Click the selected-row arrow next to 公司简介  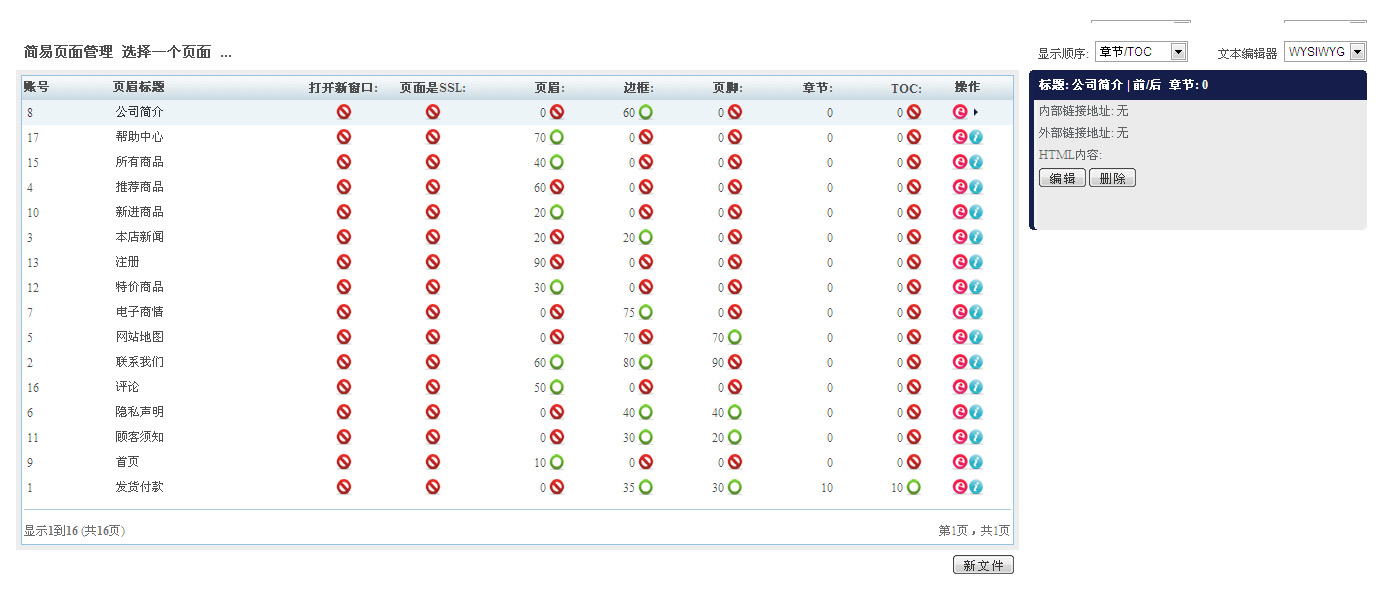(976, 112)
